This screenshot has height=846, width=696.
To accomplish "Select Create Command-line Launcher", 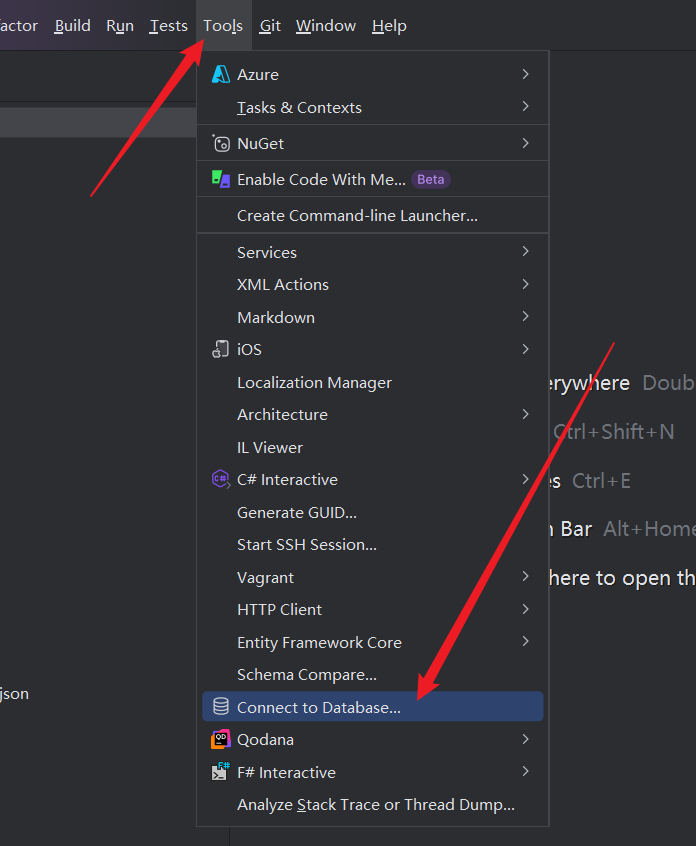I will coord(372,215).
